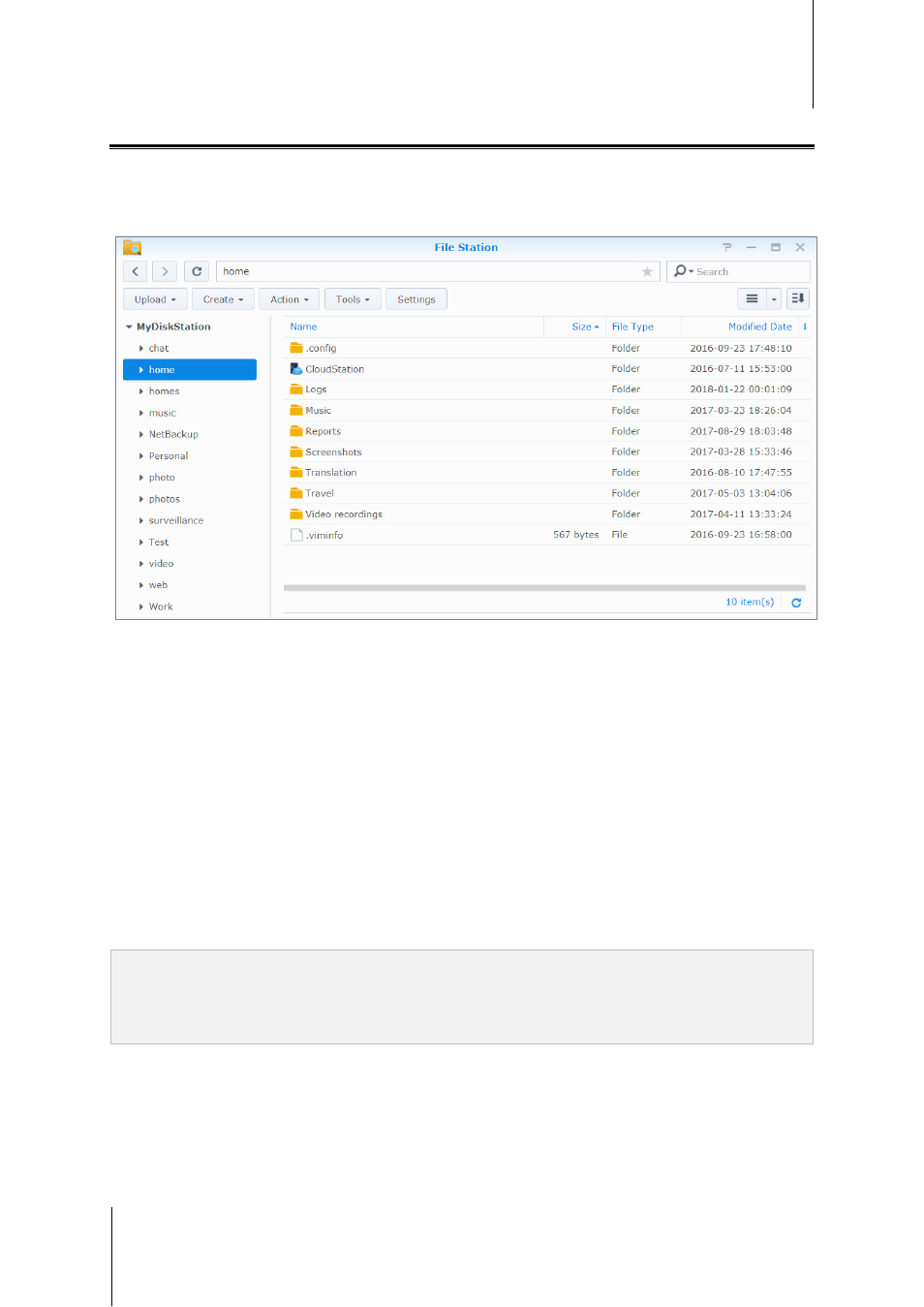Open the Create dropdown menu
Screen dimensions: 924x1307
click(x=223, y=299)
